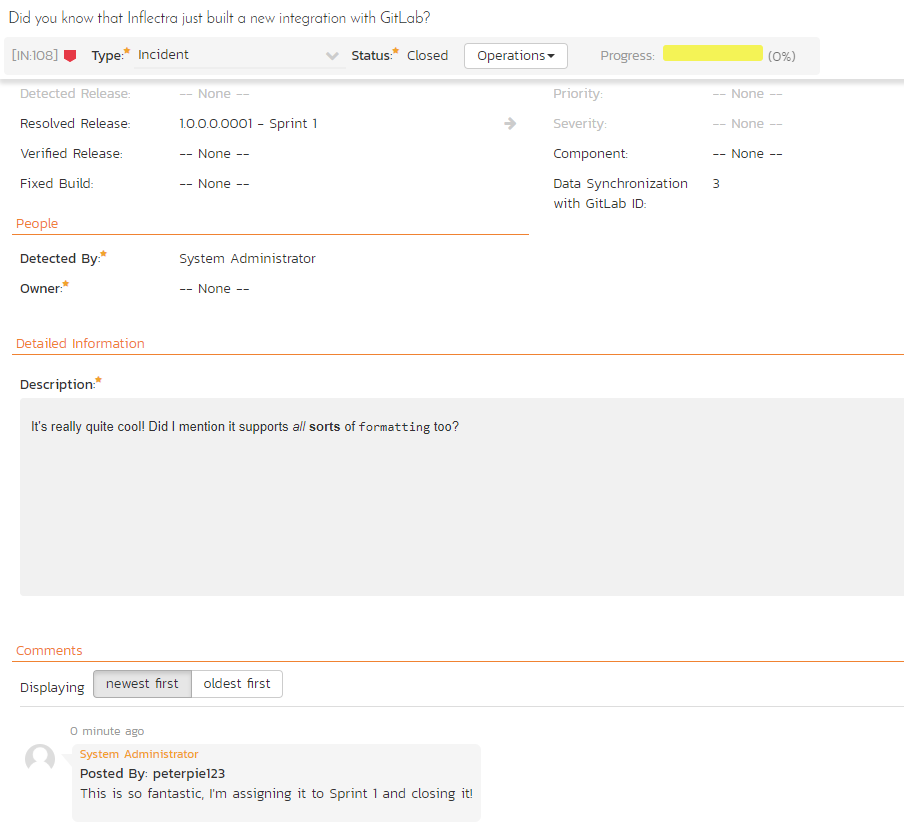
Task: Click the yellow progress bar
Action: pyautogui.click(x=712, y=54)
